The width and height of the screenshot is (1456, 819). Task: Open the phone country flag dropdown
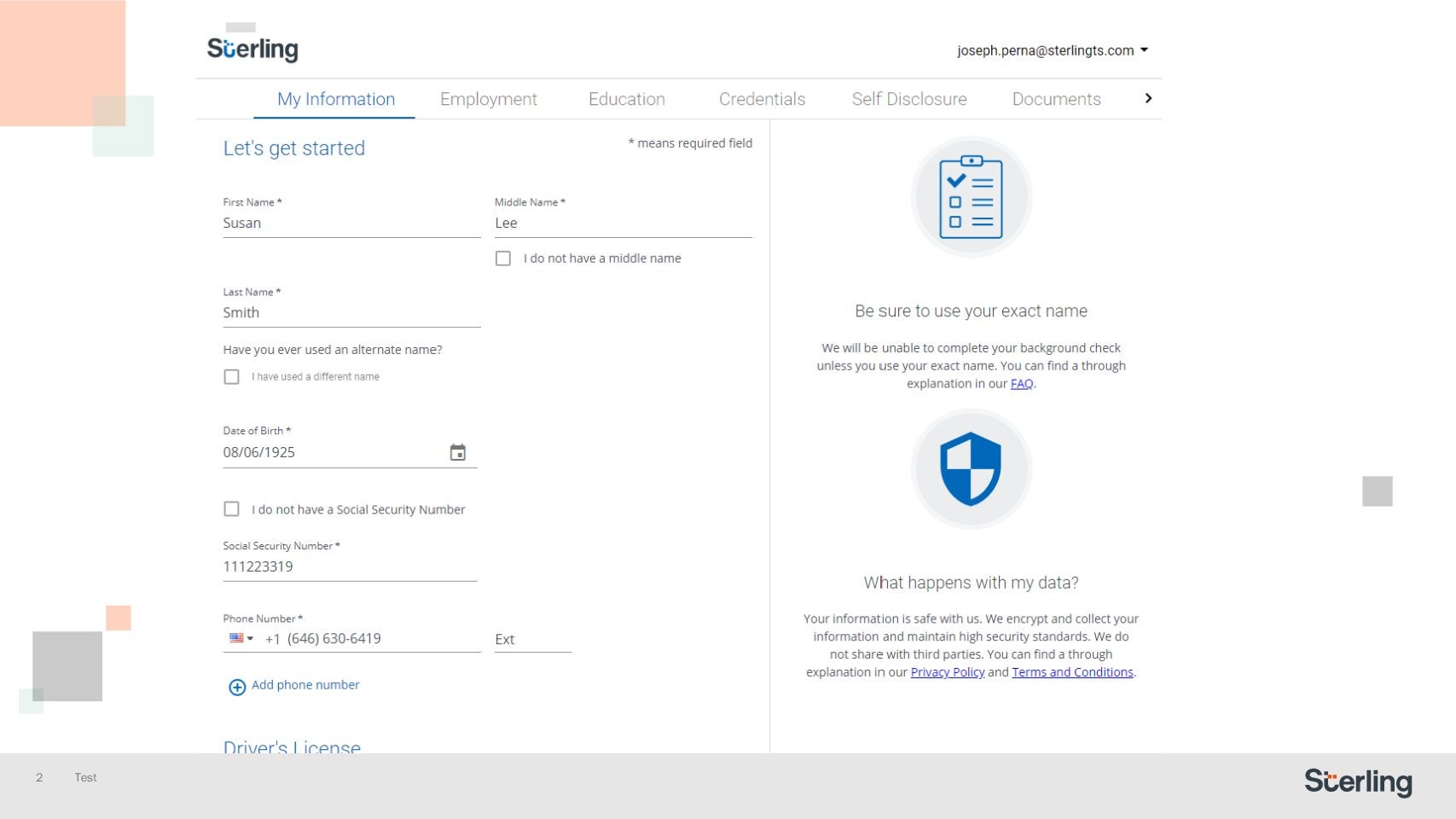coord(241,638)
